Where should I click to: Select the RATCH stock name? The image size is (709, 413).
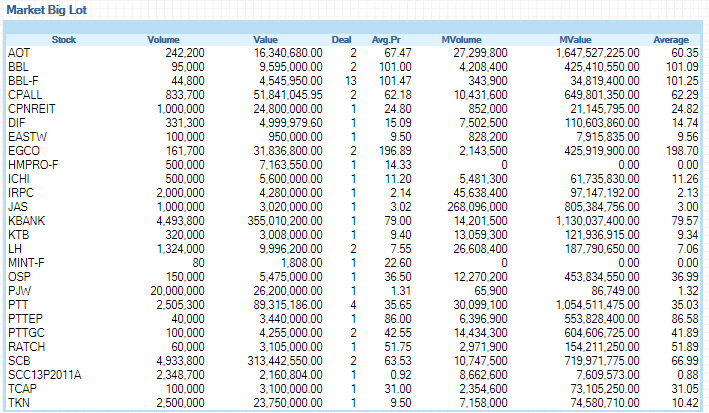27,347
